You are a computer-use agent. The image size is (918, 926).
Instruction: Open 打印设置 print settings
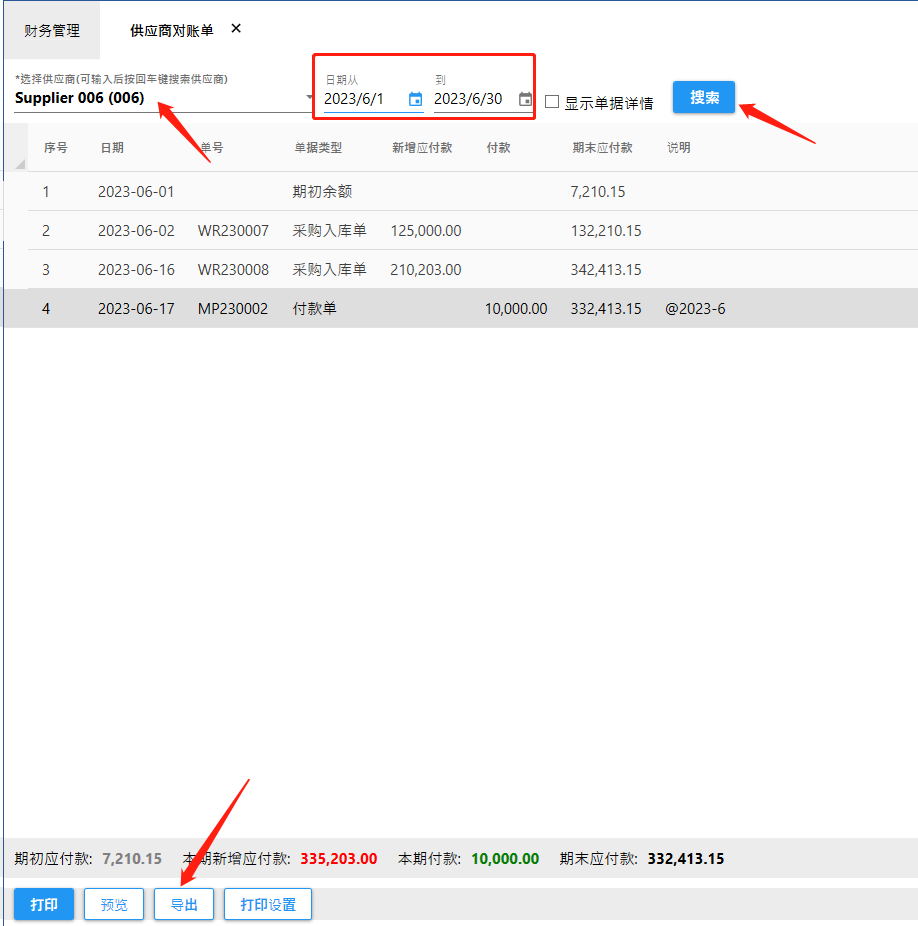click(x=268, y=904)
